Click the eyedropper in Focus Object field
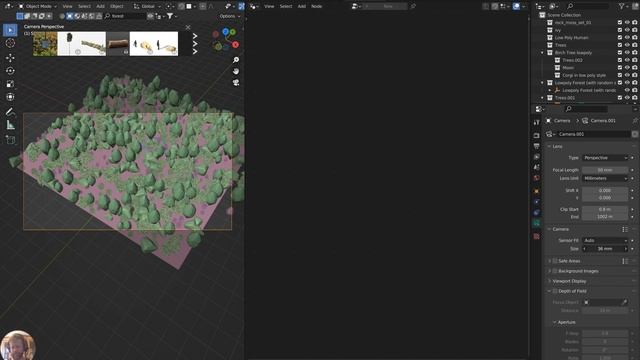This screenshot has height=360, width=640. click(x=624, y=302)
